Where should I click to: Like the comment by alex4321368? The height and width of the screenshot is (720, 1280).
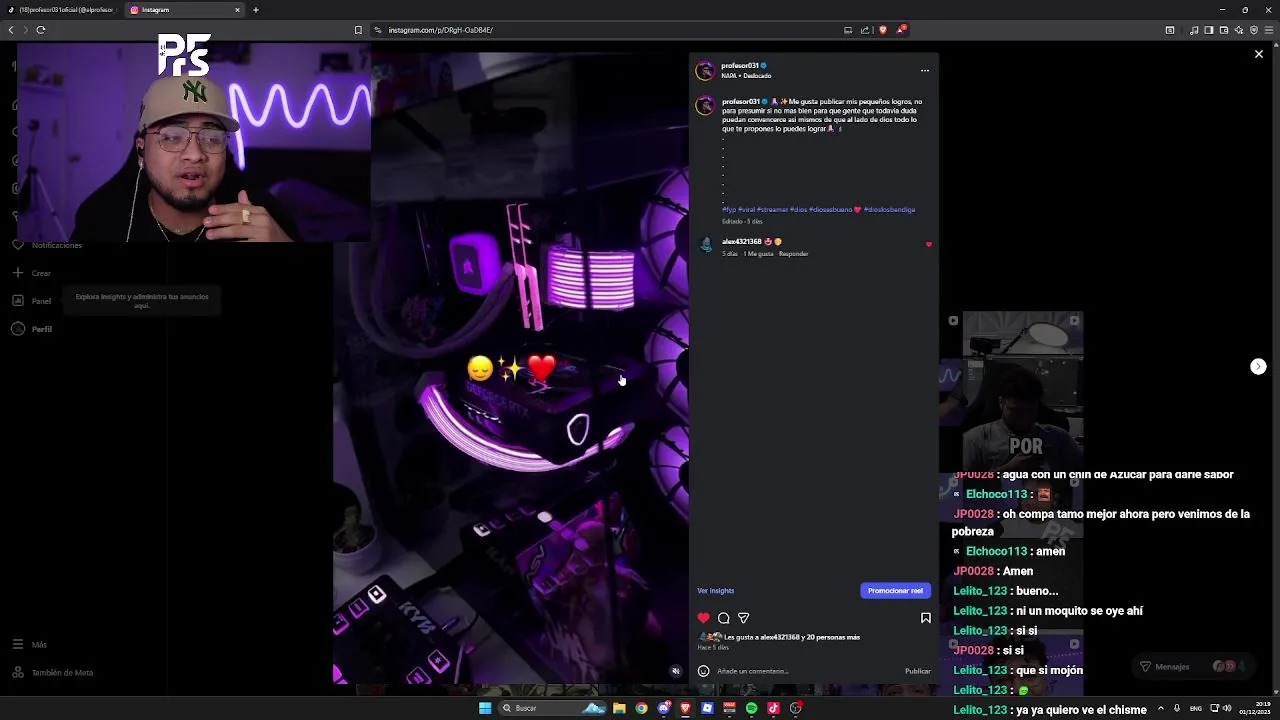click(928, 244)
